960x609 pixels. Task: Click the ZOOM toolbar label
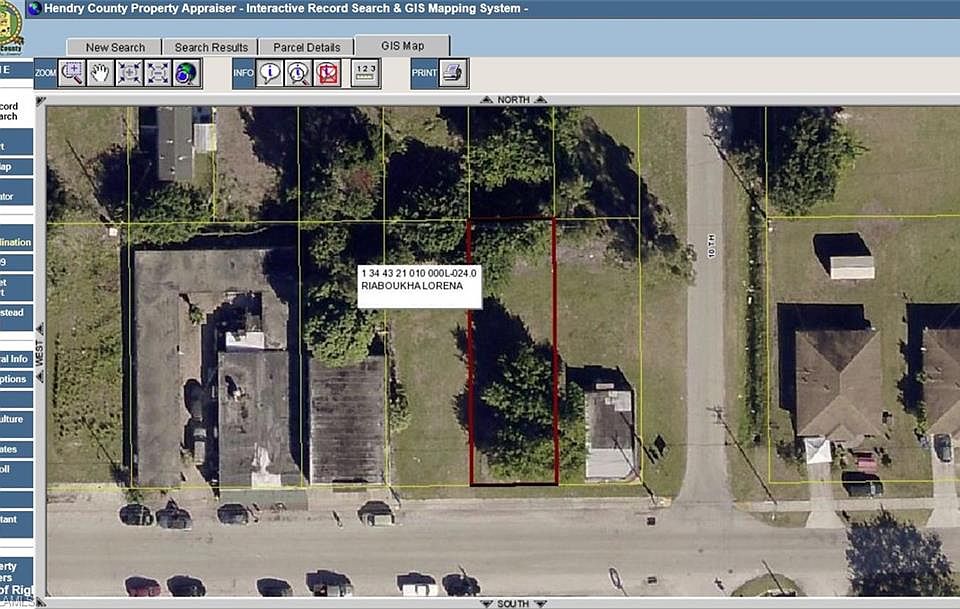45,73
